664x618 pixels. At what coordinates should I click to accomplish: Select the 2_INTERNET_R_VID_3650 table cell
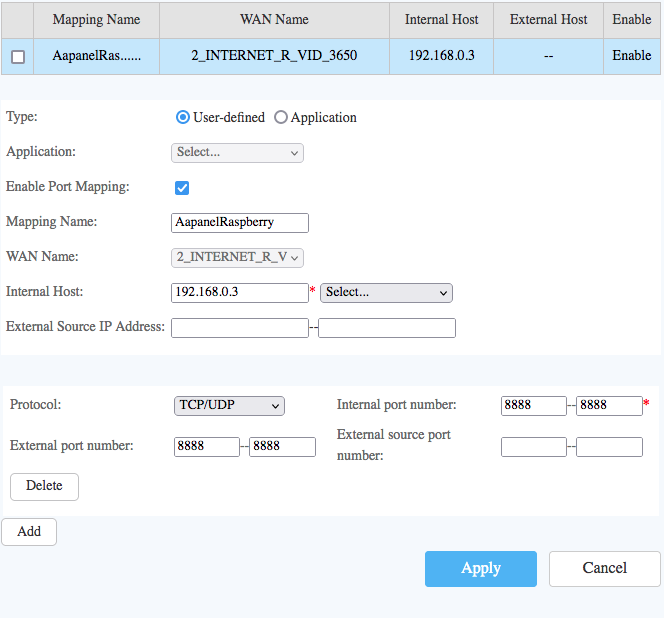click(x=274, y=56)
